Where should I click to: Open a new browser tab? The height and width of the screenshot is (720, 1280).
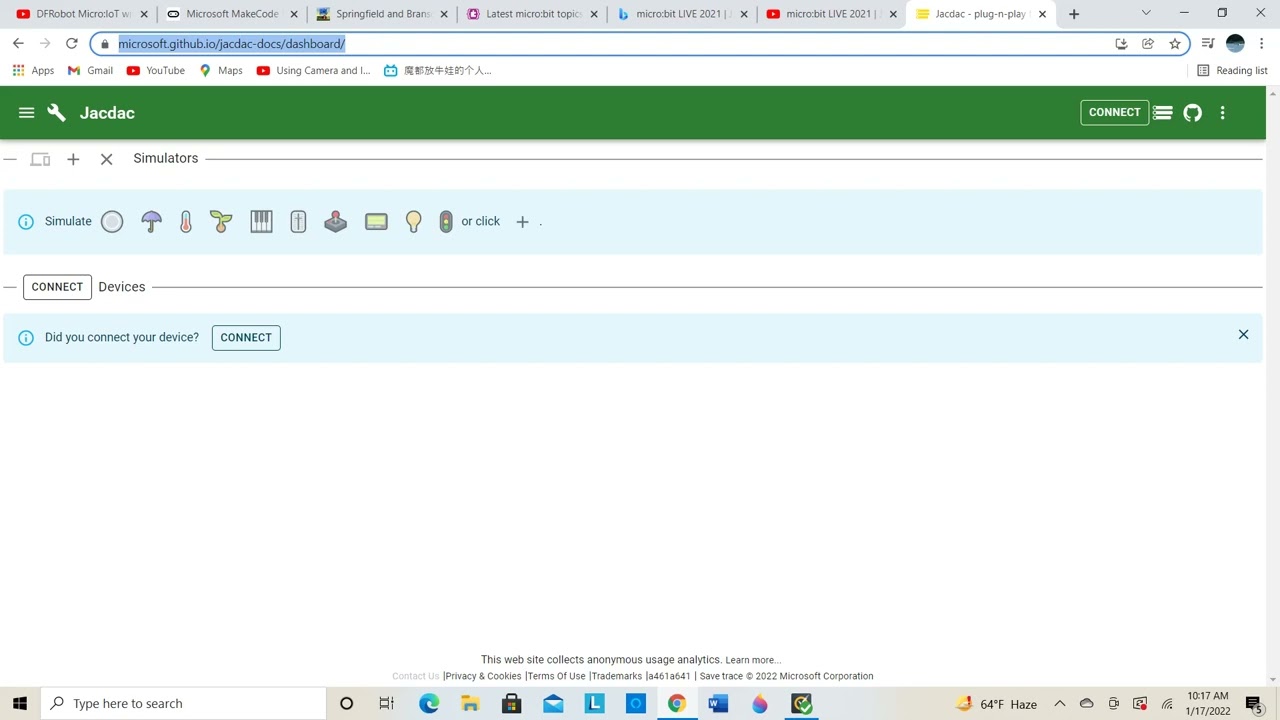tap(1074, 14)
